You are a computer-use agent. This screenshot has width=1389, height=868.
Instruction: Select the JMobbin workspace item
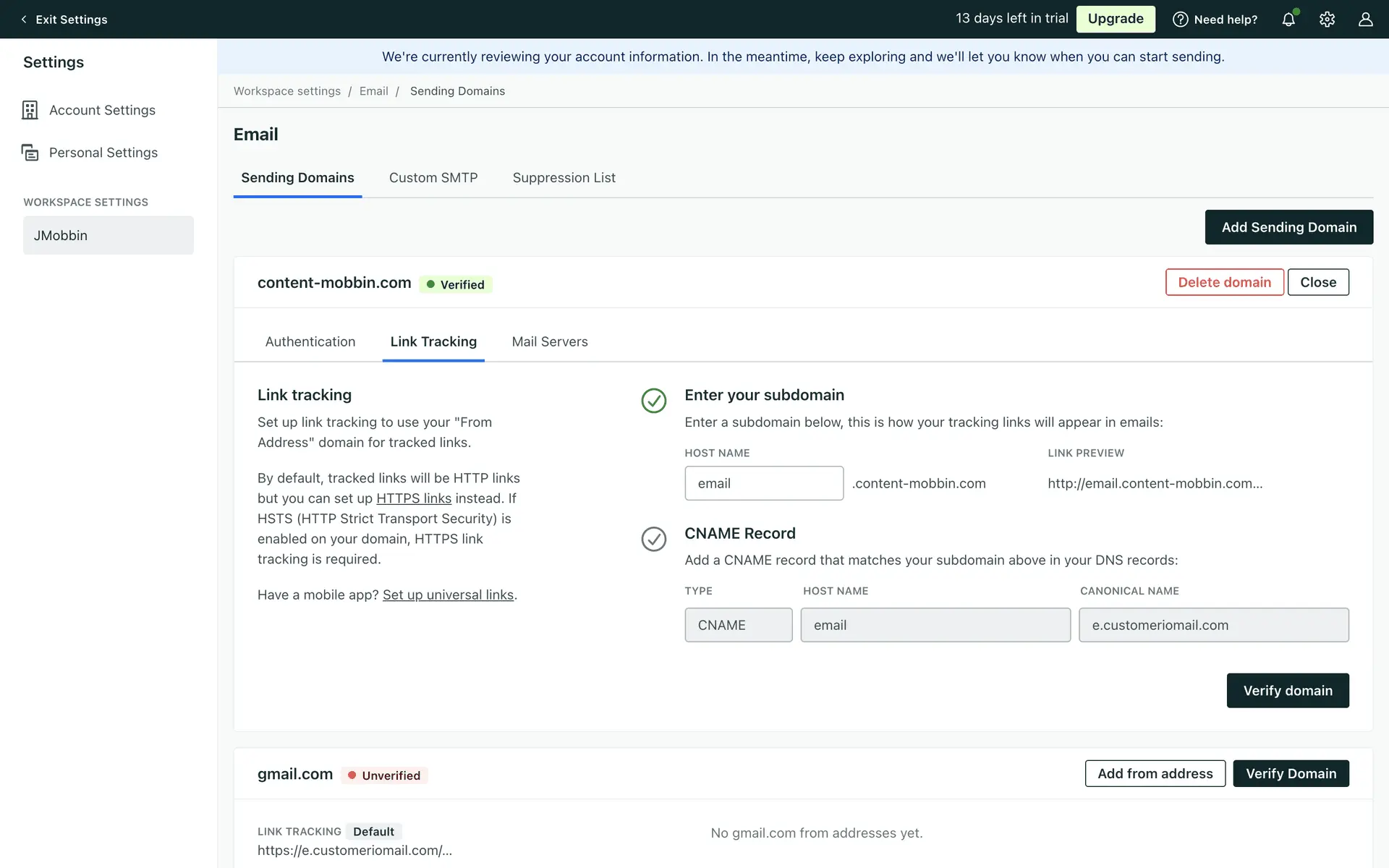pos(109,235)
